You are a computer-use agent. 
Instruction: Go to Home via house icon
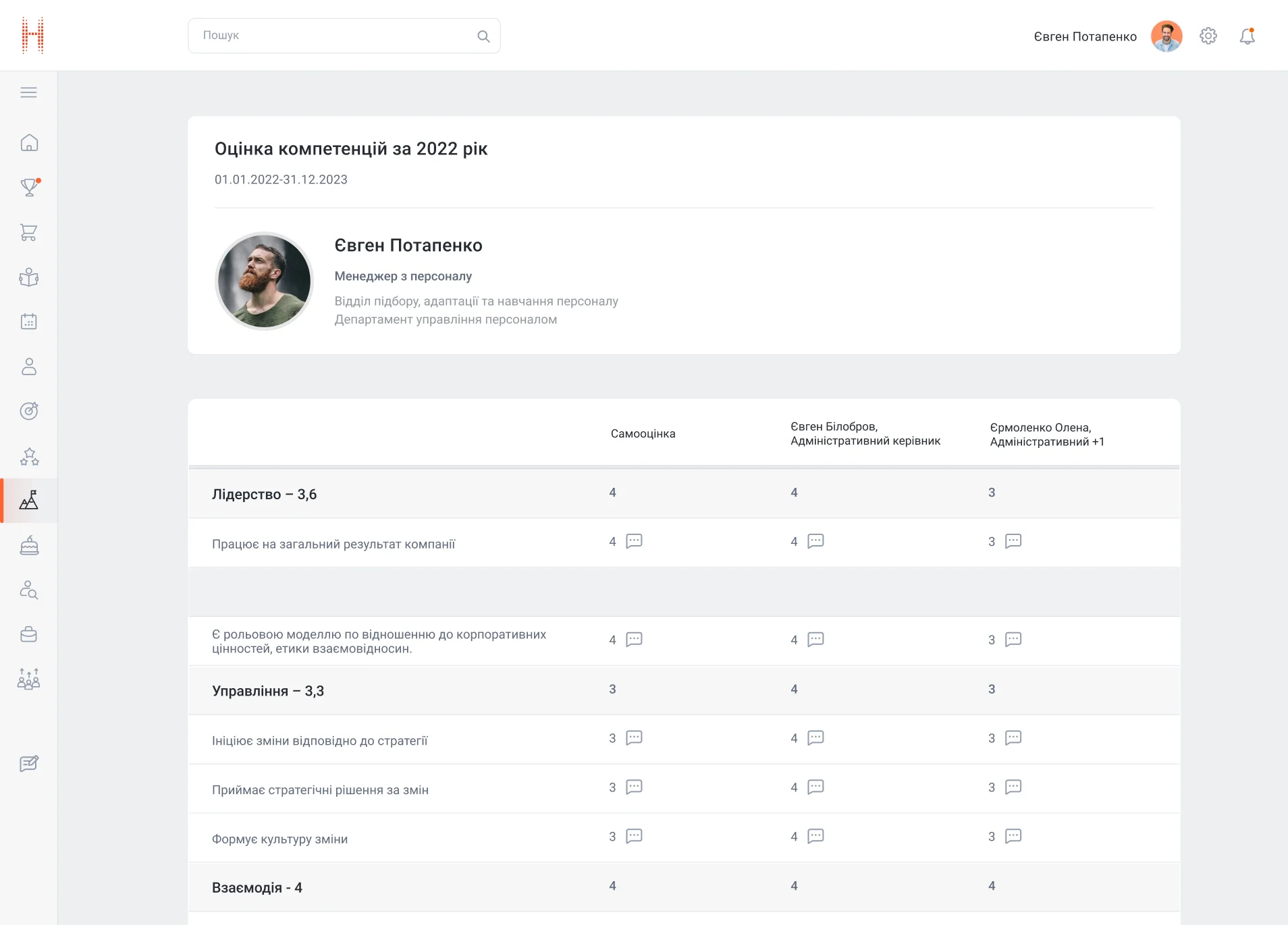coord(29,143)
